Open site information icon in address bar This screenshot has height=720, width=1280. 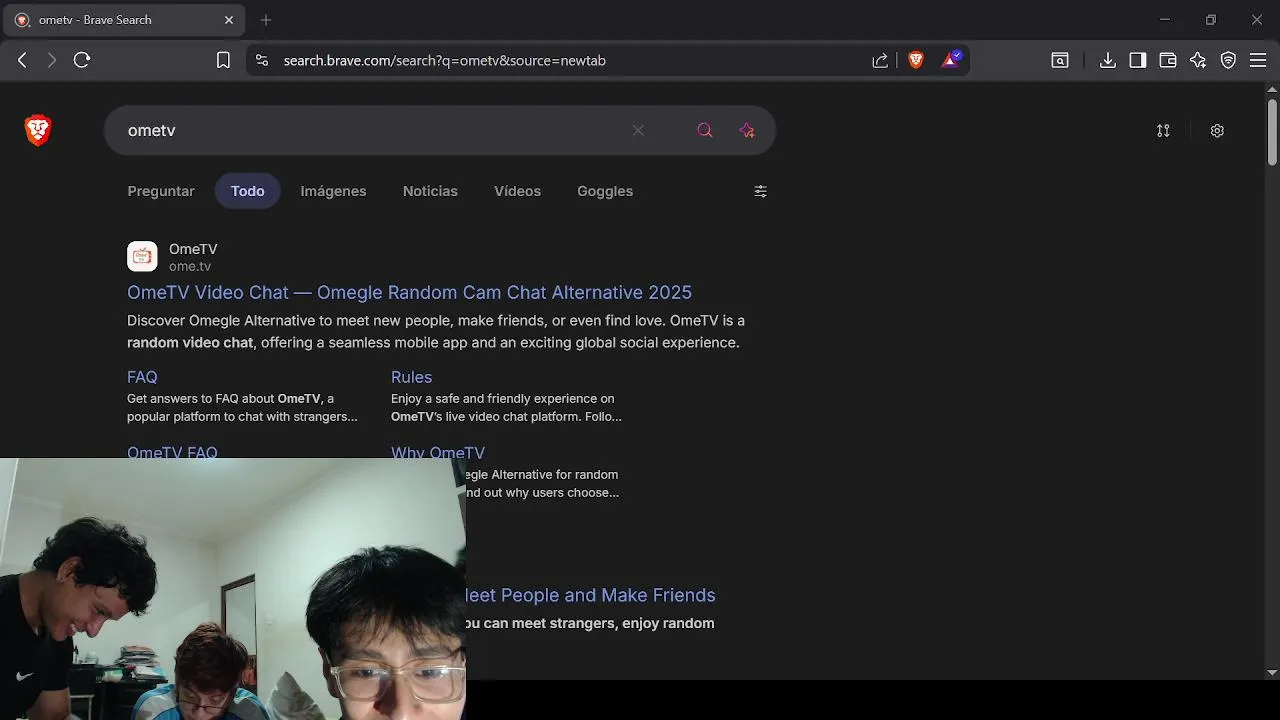pyautogui.click(x=262, y=60)
